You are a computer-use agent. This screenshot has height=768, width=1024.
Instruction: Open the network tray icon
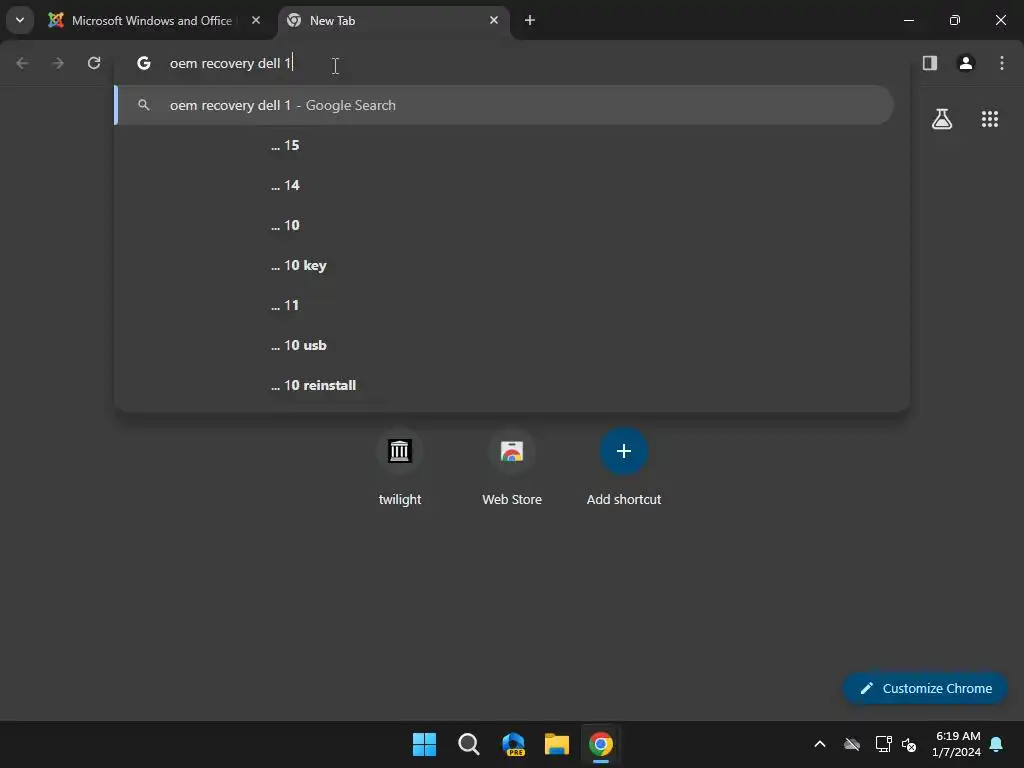(884, 744)
